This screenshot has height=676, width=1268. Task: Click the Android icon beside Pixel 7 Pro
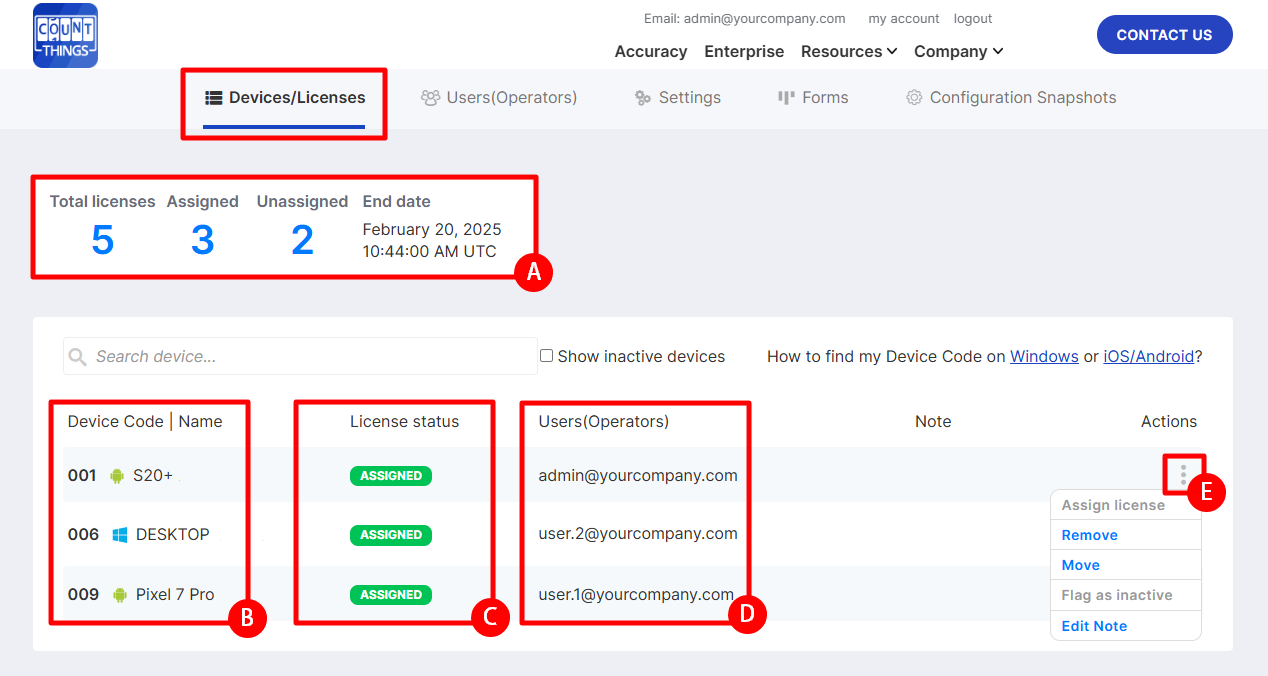119,595
